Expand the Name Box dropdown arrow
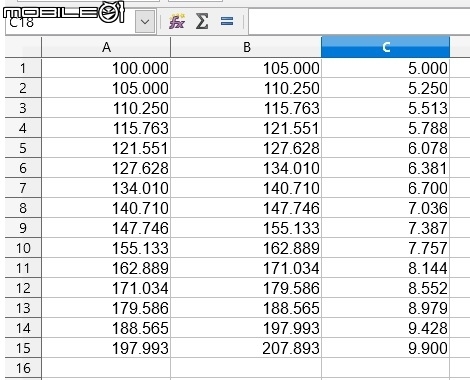470x380 pixels. pyautogui.click(x=145, y=22)
